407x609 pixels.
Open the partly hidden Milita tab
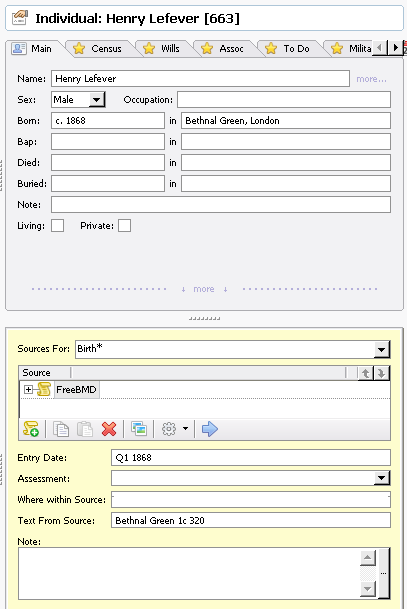click(x=351, y=49)
